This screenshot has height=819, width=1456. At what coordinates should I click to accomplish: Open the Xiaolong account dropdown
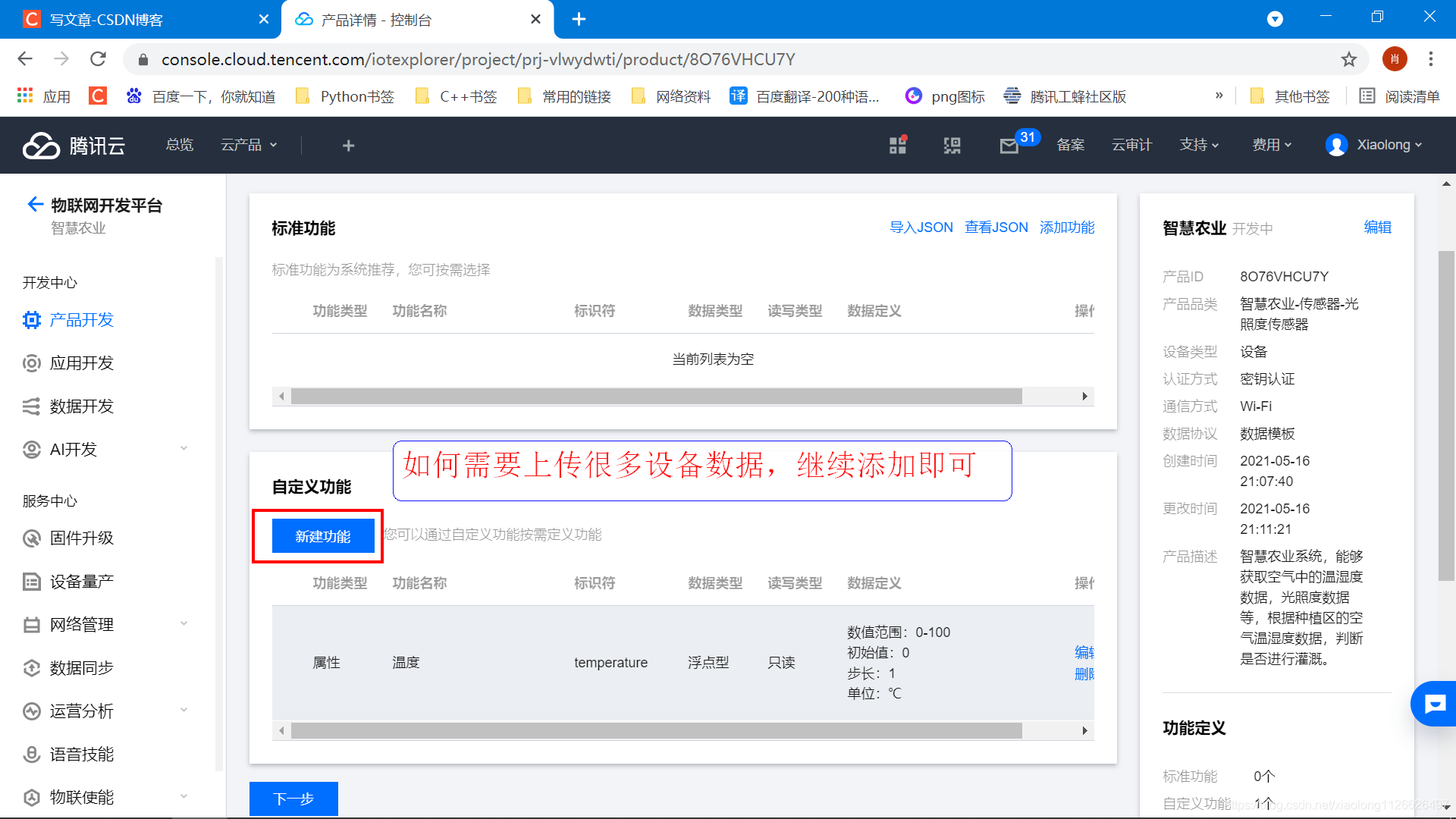point(1374,145)
